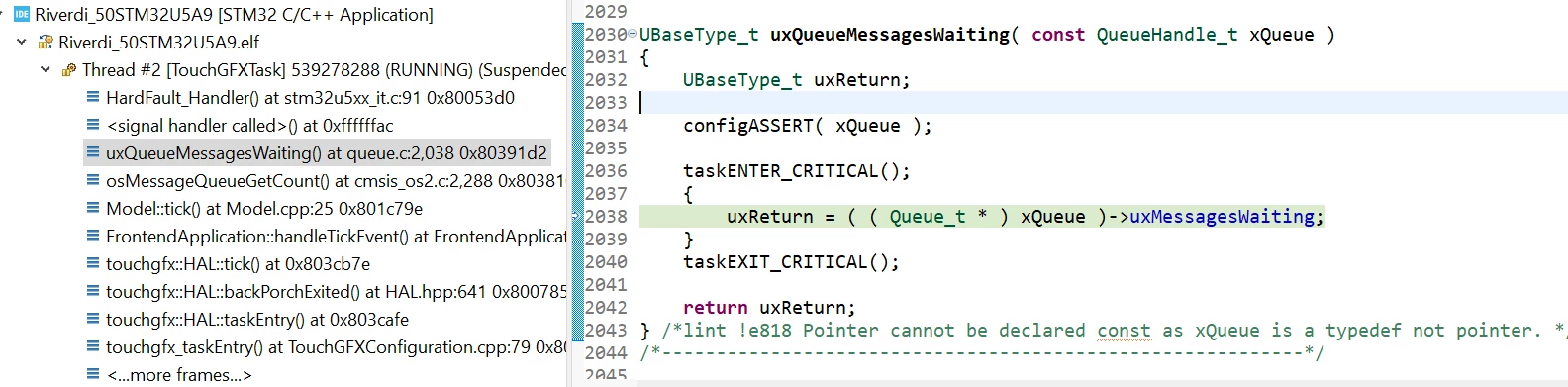Click the uxQueueMessagesWaiting function name in code
Viewport: 1568px width, 387px height.
[890, 35]
